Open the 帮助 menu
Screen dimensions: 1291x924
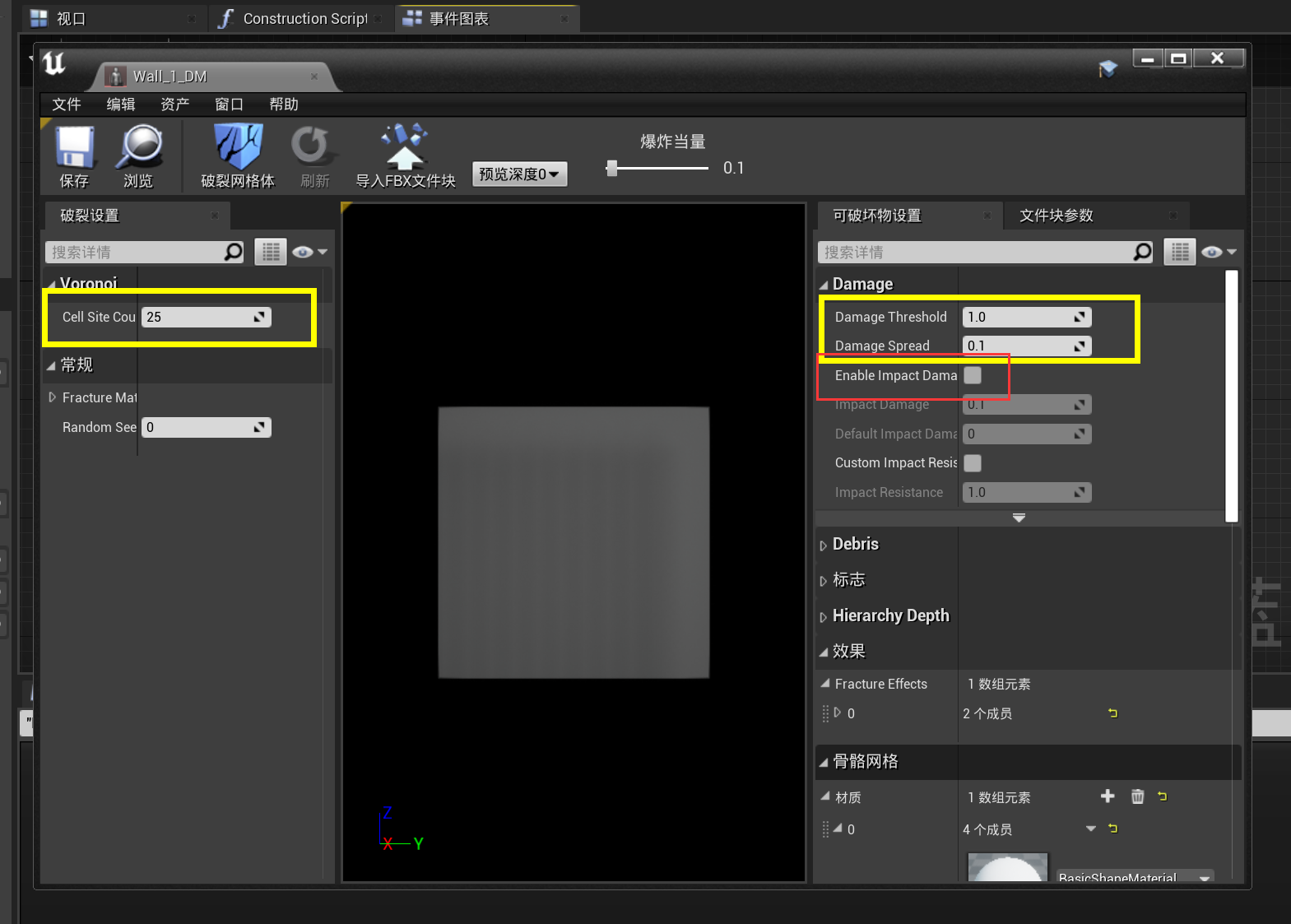(x=284, y=104)
